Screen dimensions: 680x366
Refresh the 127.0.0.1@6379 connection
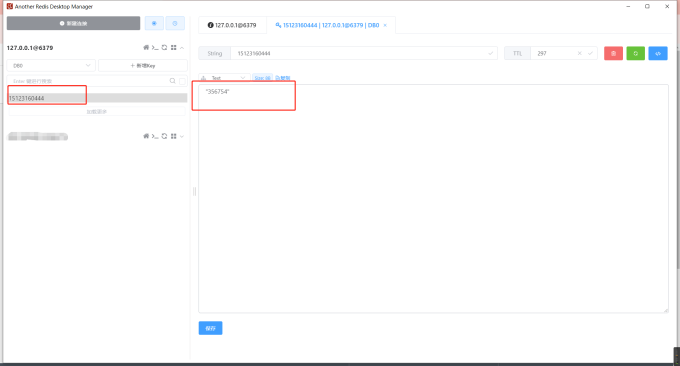[x=164, y=48]
